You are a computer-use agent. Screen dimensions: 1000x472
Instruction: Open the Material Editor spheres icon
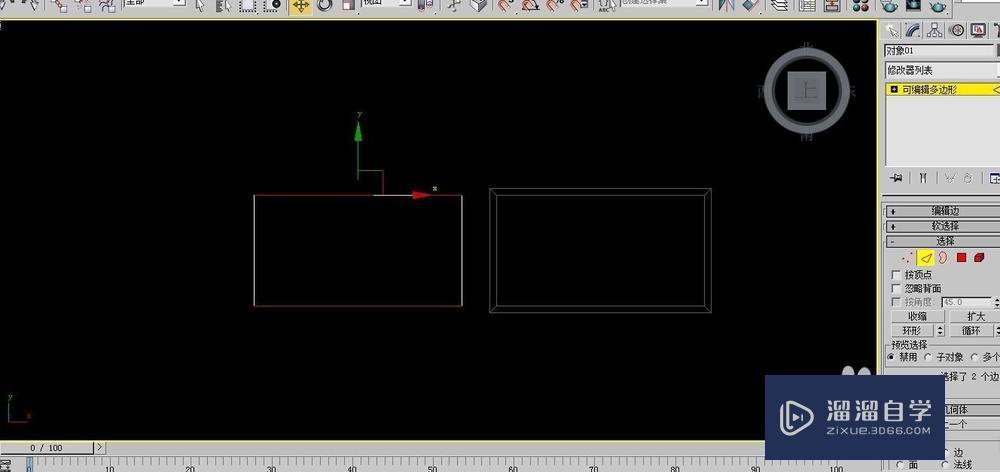tap(860, 6)
